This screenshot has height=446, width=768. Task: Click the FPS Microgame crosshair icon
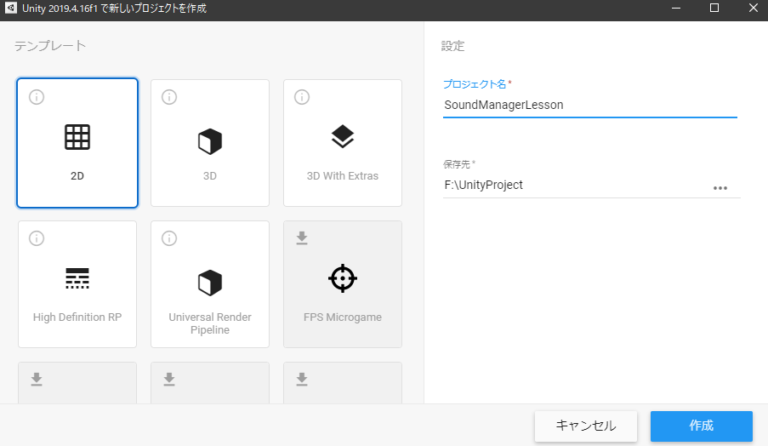343,279
